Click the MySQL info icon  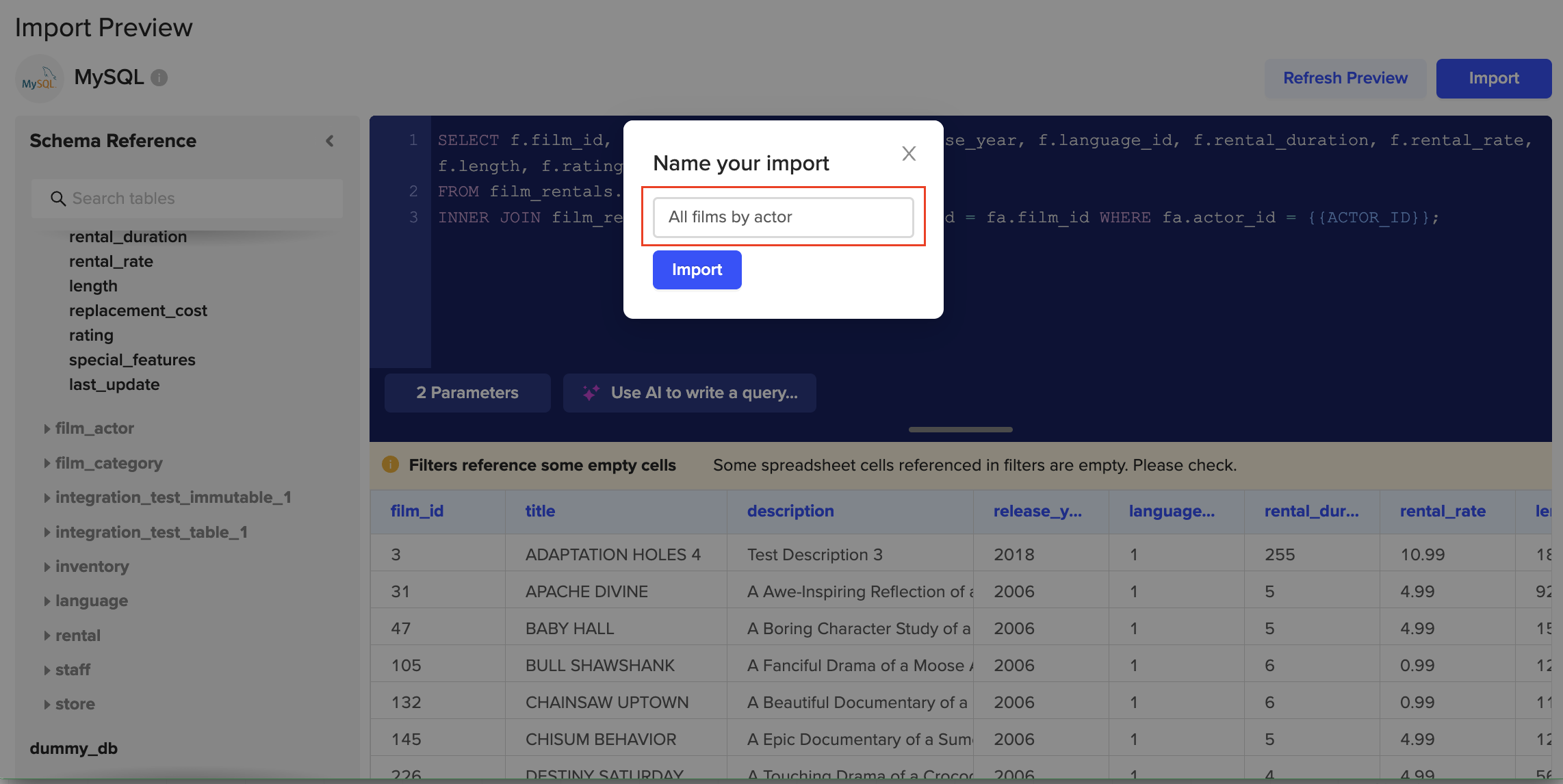[159, 78]
